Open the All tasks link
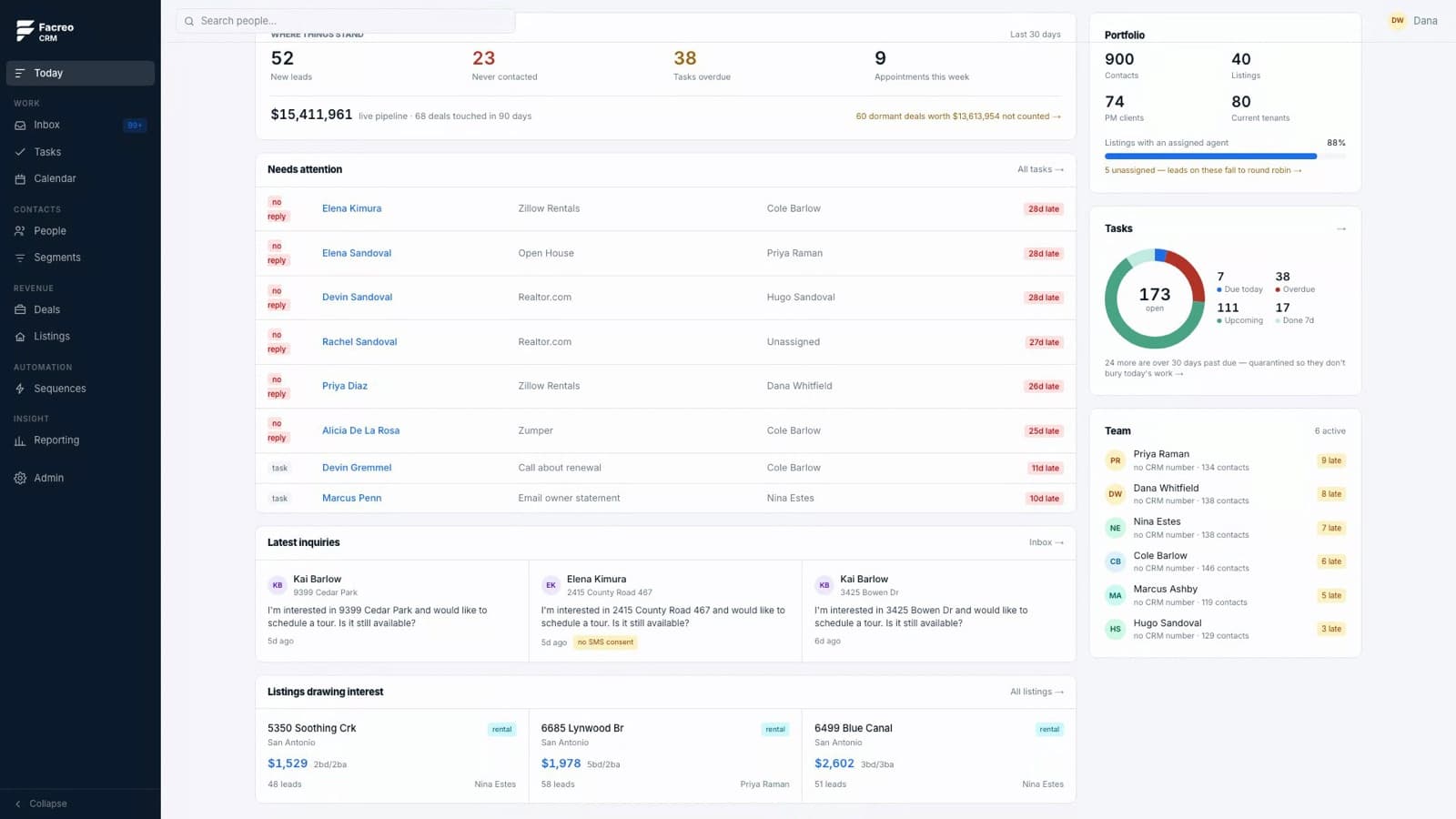The width and height of the screenshot is (1456, 819). [1040, 169]
